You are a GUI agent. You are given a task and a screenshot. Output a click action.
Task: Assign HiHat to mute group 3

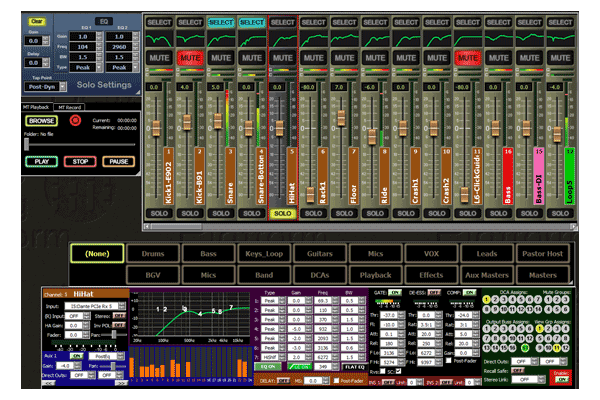566,299
